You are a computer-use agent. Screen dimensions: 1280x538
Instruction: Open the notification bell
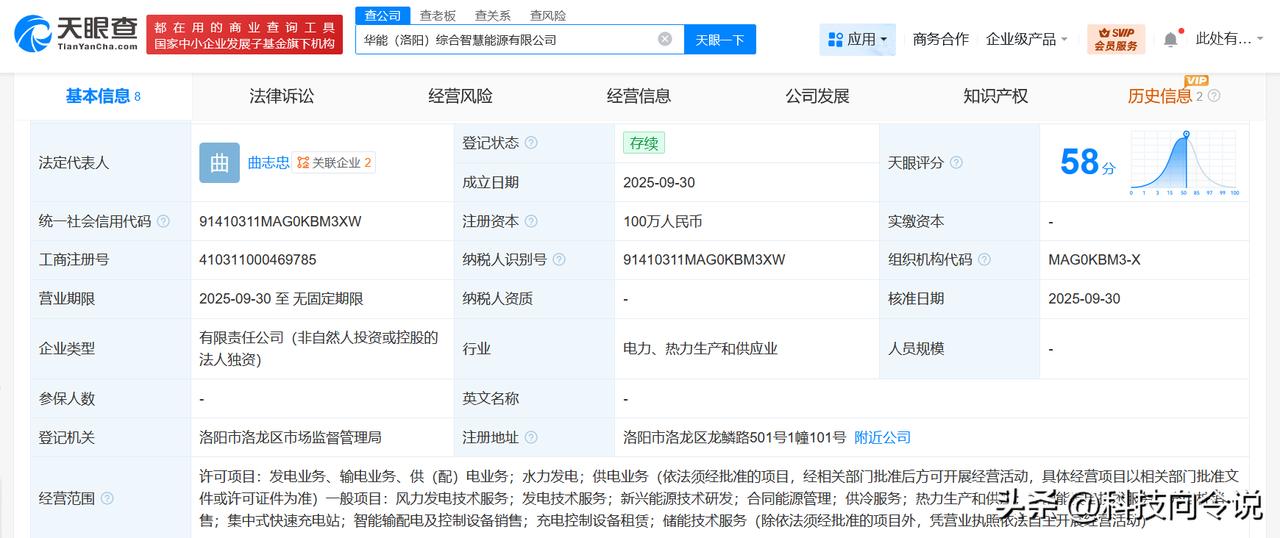pos(1170,39)
